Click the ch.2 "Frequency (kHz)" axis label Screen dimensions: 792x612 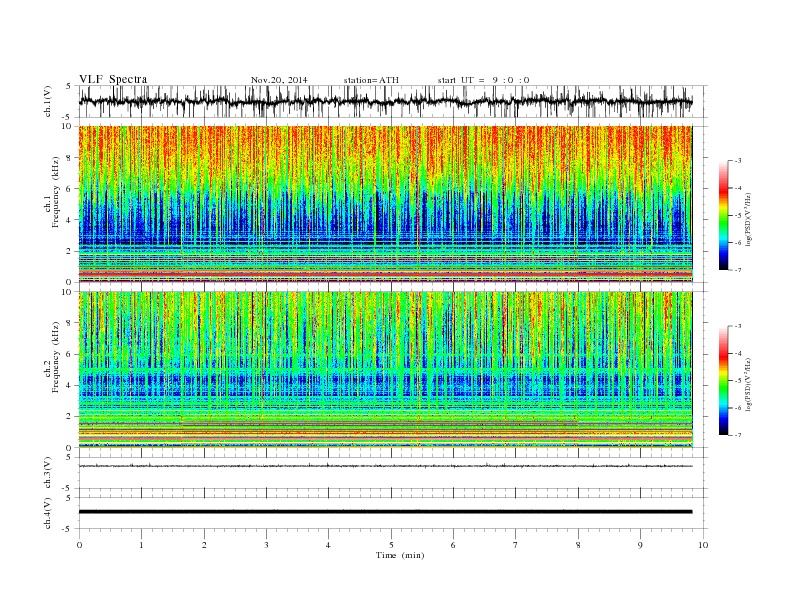point(55,357)
